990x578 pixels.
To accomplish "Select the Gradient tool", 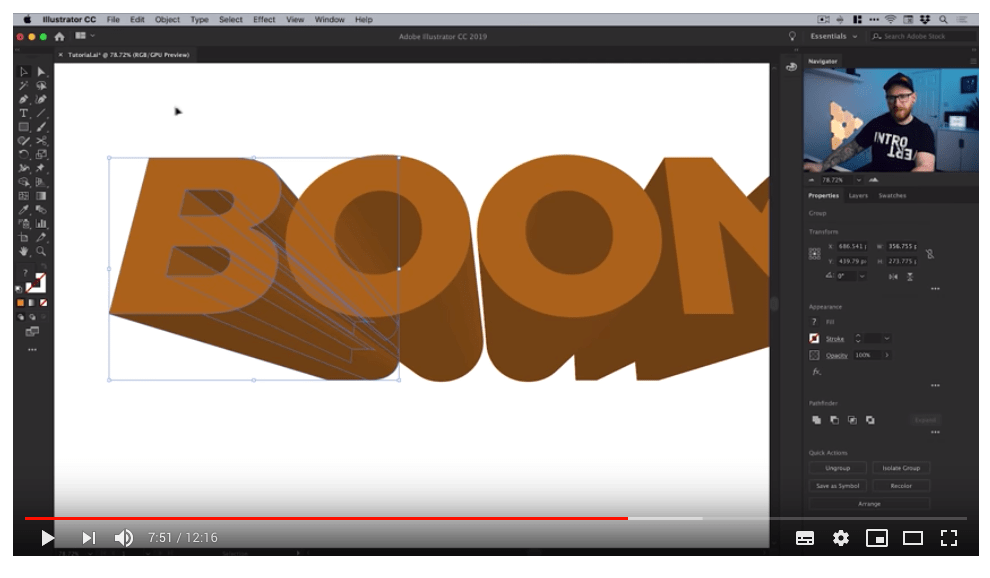I will tap(41, 196).
